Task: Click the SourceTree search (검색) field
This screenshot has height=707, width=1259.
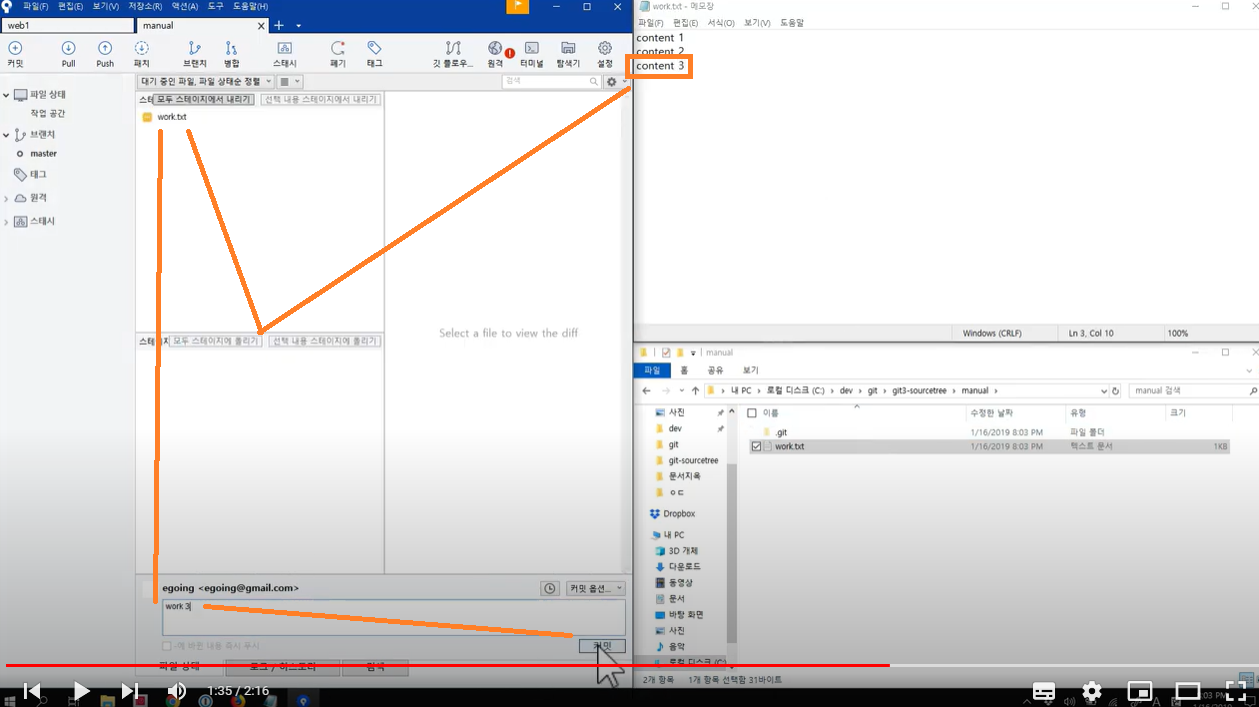Action: coord(551,82)
